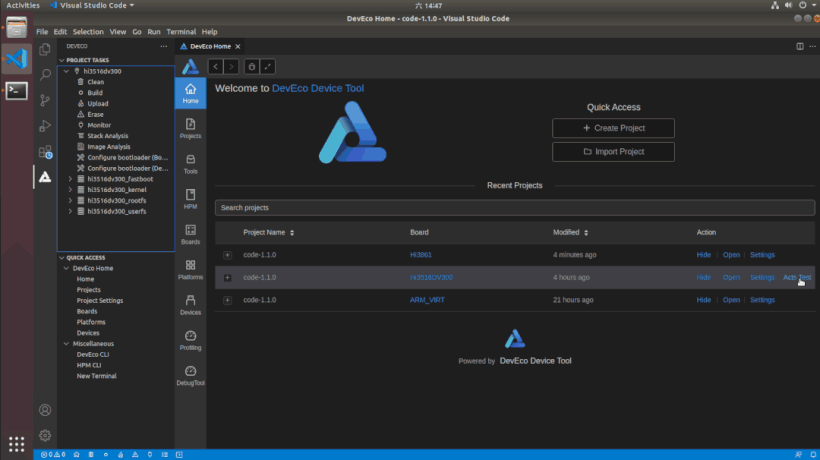Image resolution: width=820 pixels, height=460 pixels.
Task: Open Tools page in DevEco sidebar
Action: pyautogui.click(x=190, y=164)
